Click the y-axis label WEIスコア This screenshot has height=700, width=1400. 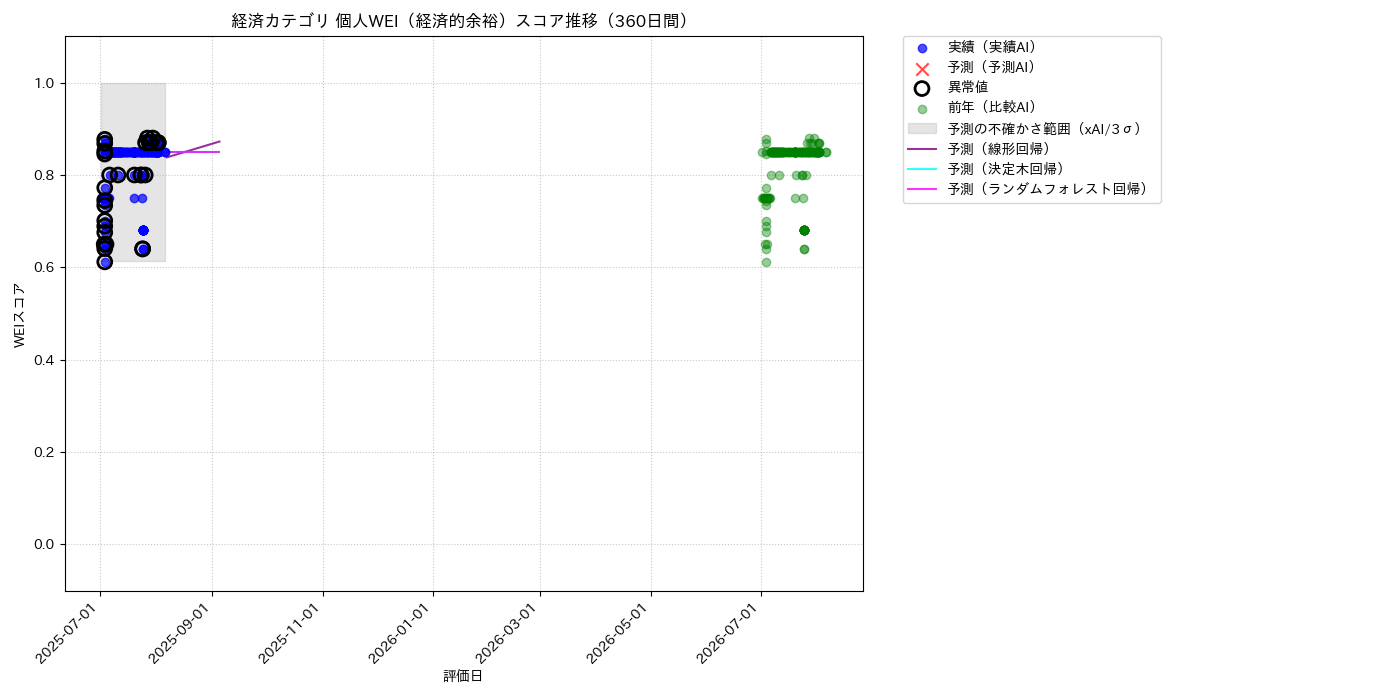(x=20, y=315)
